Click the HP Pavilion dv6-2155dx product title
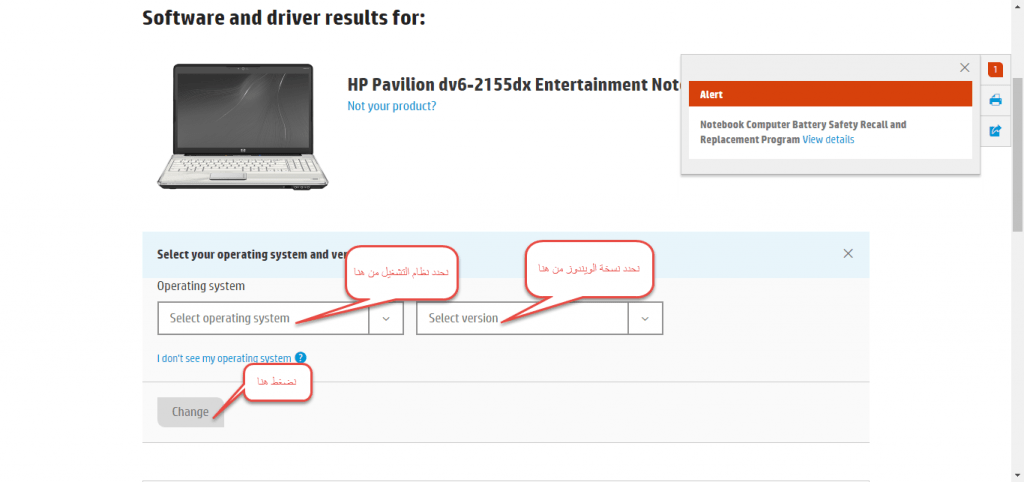 (514, 85)
